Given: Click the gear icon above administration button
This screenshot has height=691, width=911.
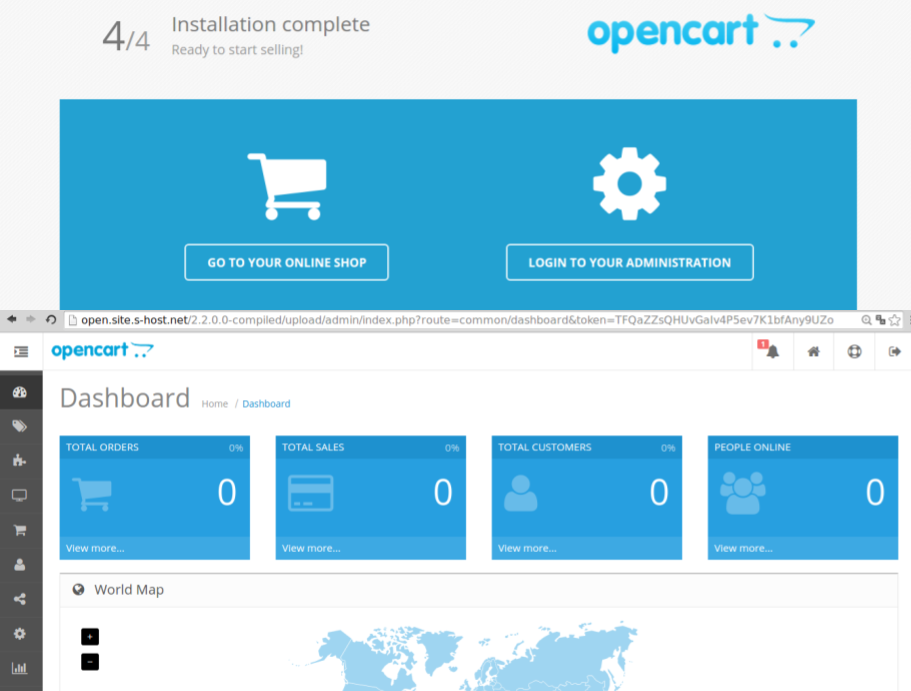Looking at the screenshot, I should coord(629,184).
